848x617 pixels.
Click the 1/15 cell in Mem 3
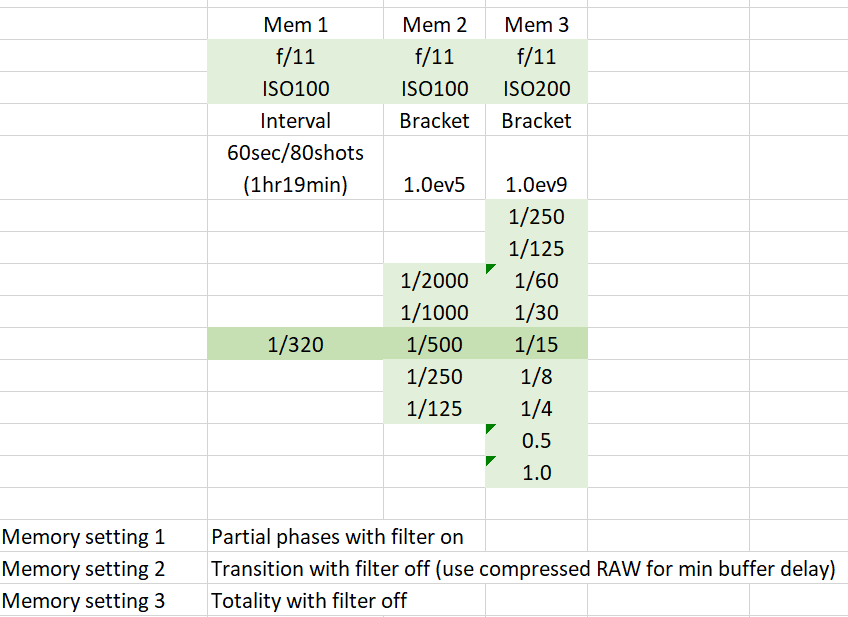[x=536, y=345]
